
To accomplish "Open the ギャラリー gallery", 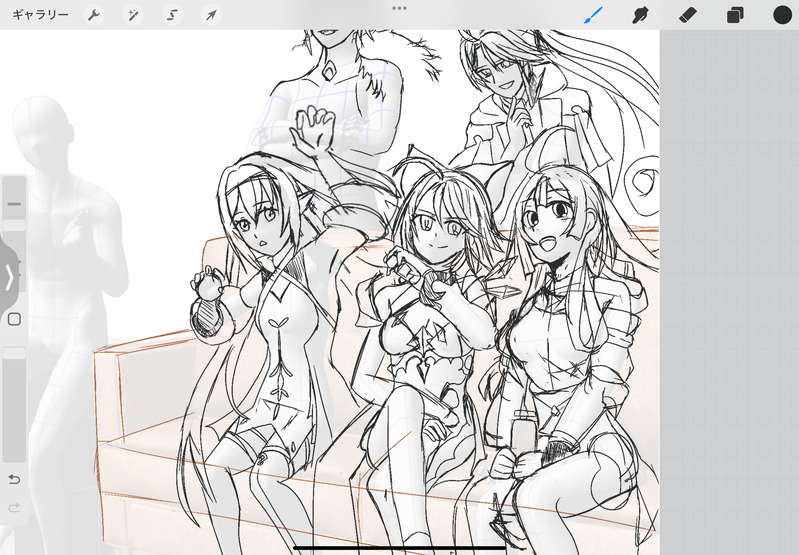I will click(x=40, y=15).
